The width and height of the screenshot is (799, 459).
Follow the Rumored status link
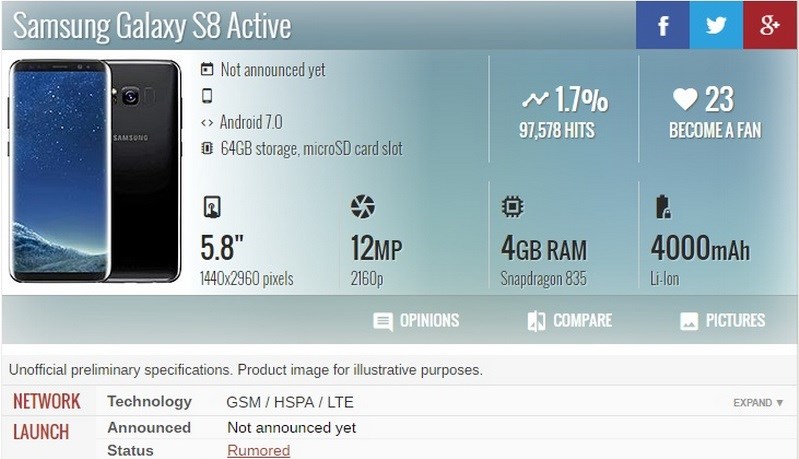[x=258, y=450]
